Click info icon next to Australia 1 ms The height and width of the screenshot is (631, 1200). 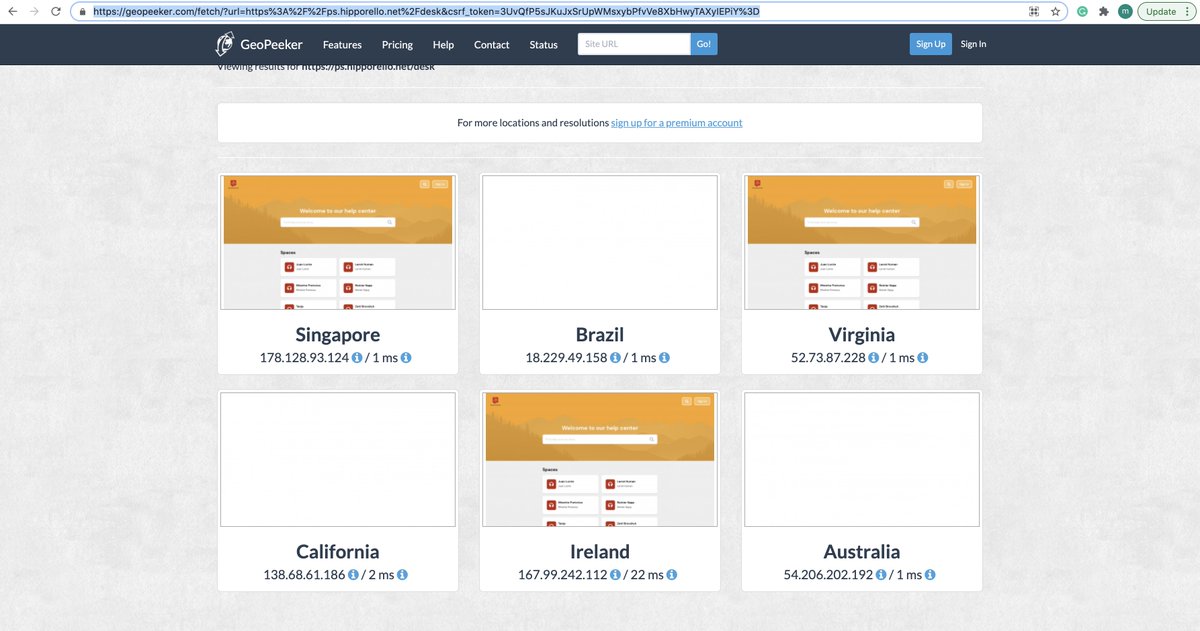[x=930, y=575]
